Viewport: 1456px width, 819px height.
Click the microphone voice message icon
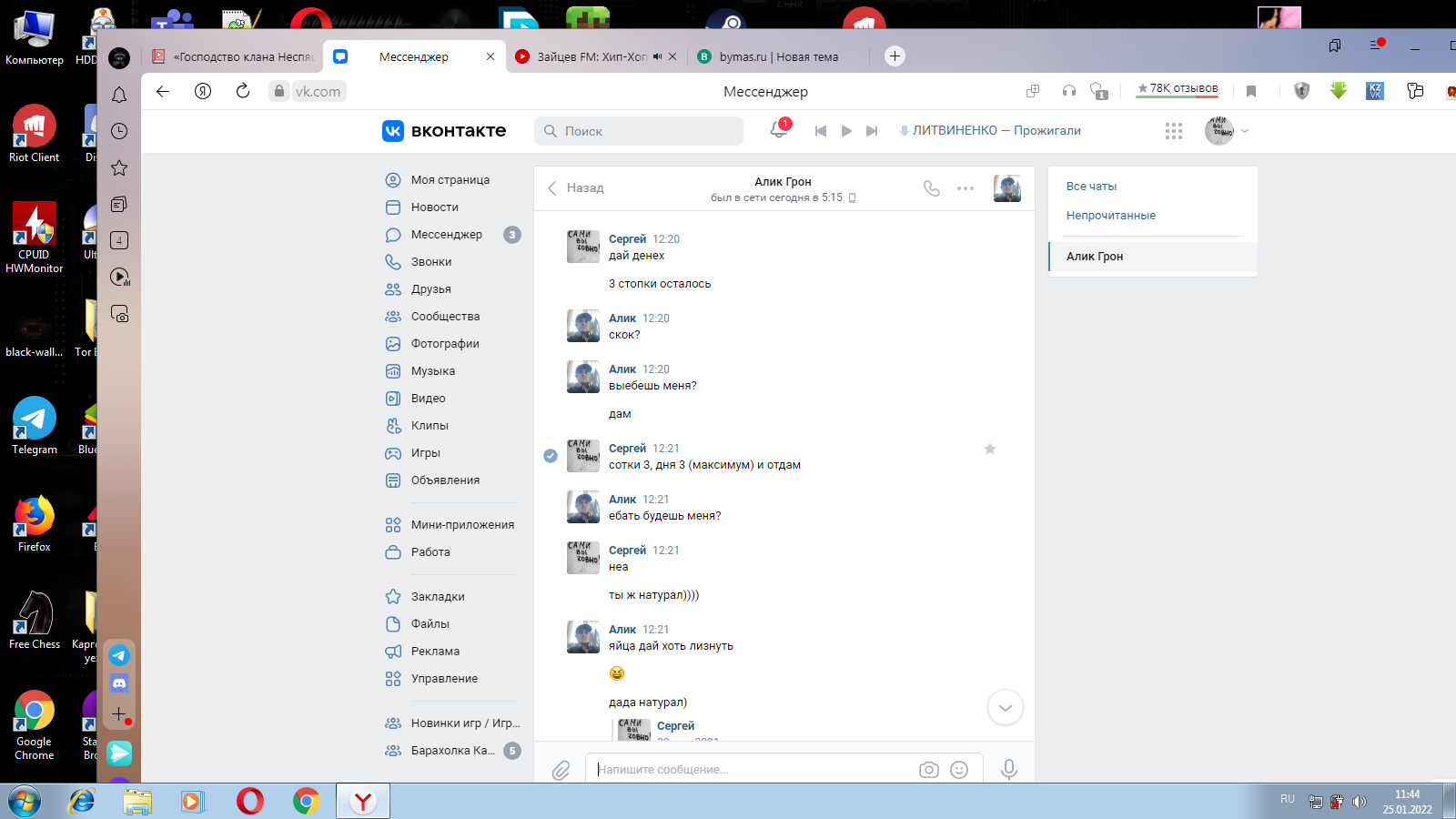coord(1008,770)
